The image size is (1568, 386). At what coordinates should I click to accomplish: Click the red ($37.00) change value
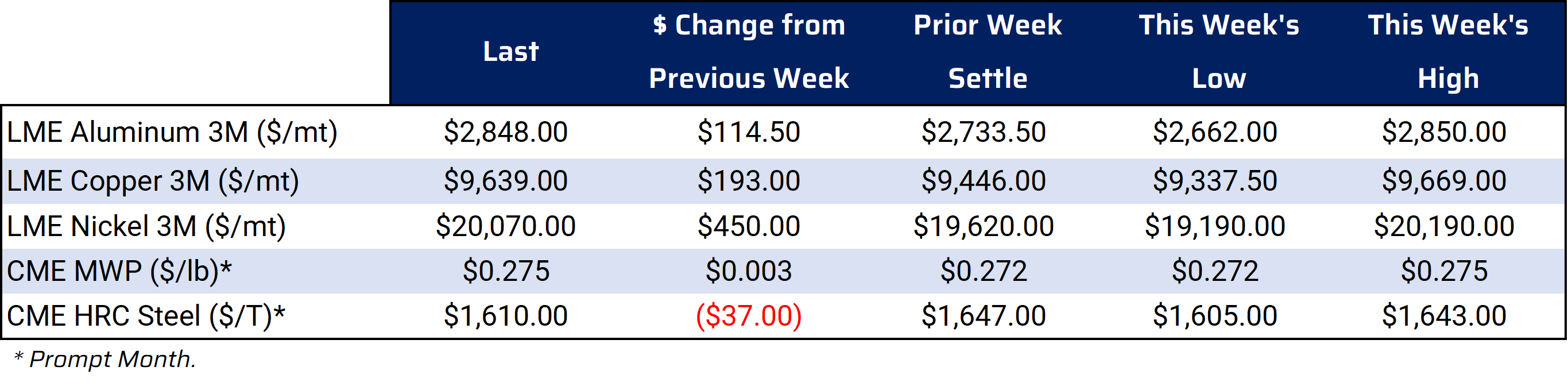click(x=749, y=316)
